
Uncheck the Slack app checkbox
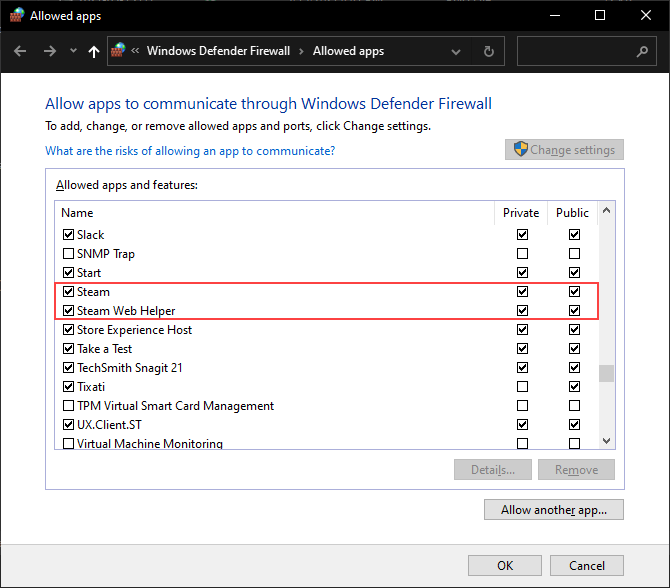point(68,235)
